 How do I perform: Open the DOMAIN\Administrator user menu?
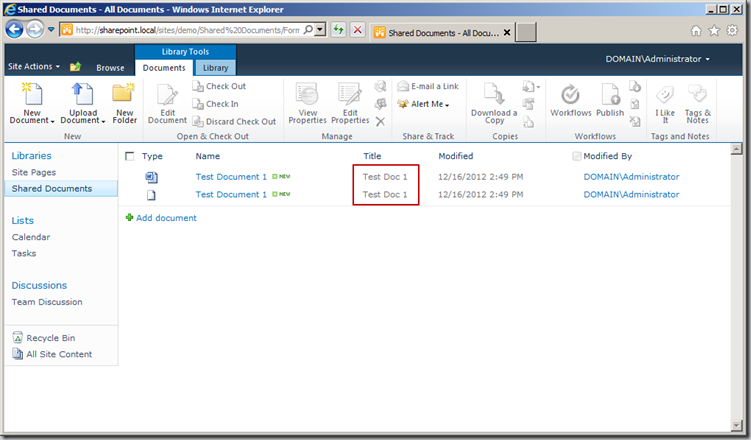click(657, 59)
